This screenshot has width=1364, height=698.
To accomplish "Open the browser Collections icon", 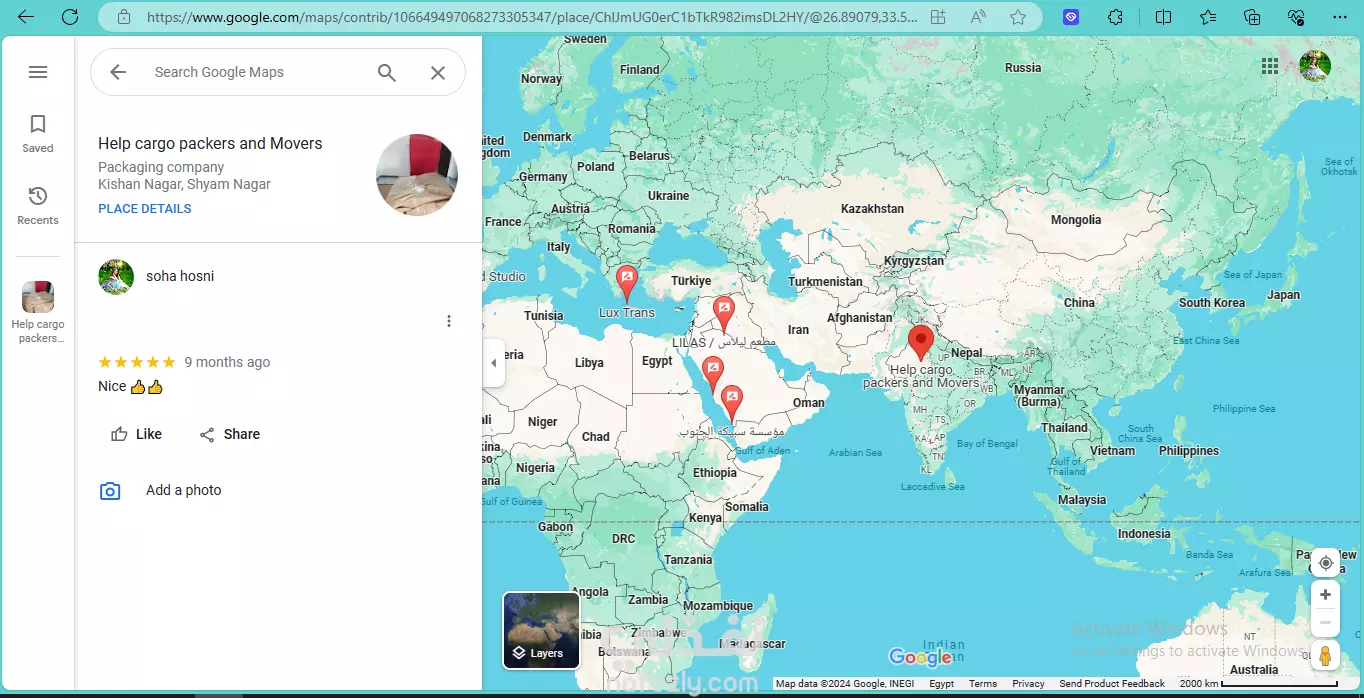I will (x=1252, y=17).
